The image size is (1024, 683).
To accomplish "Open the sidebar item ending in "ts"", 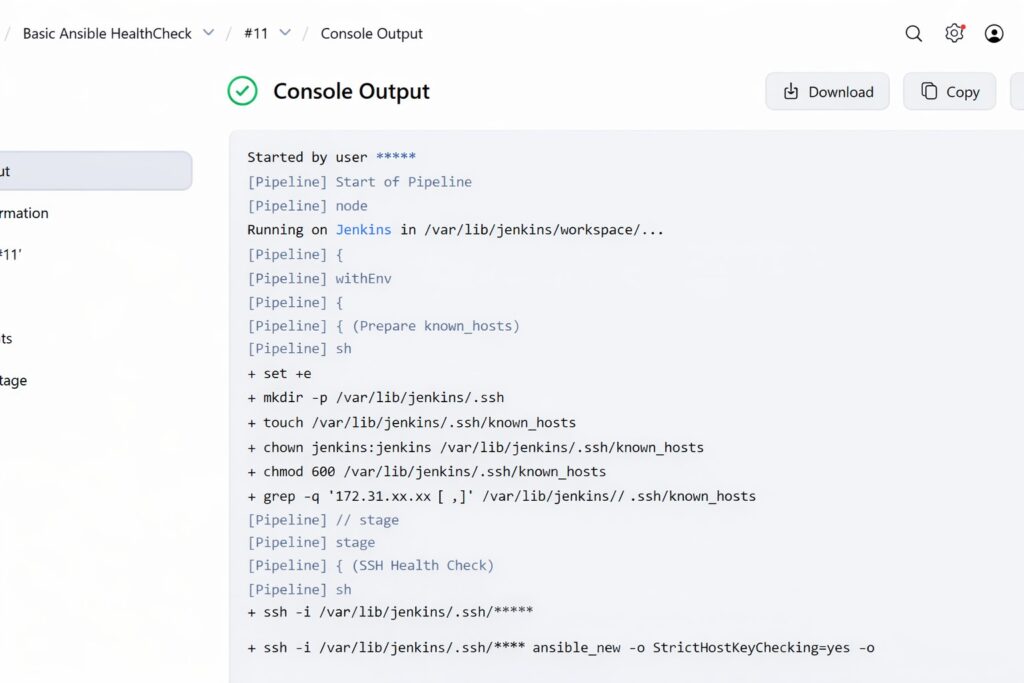I will (7, 338).
